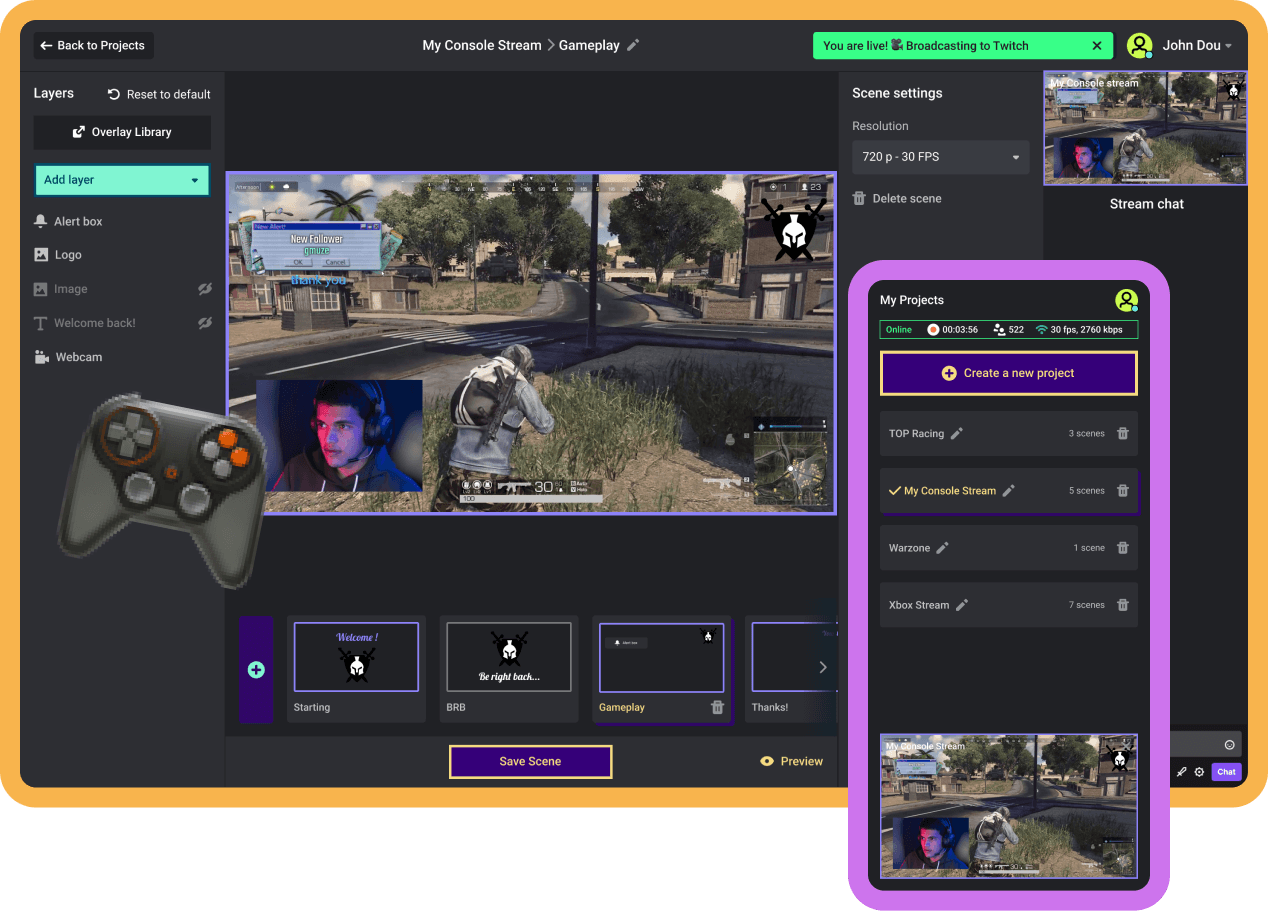Click the Back to Projects button
Screen dimensions: 1268x911
tap(94, 45)
